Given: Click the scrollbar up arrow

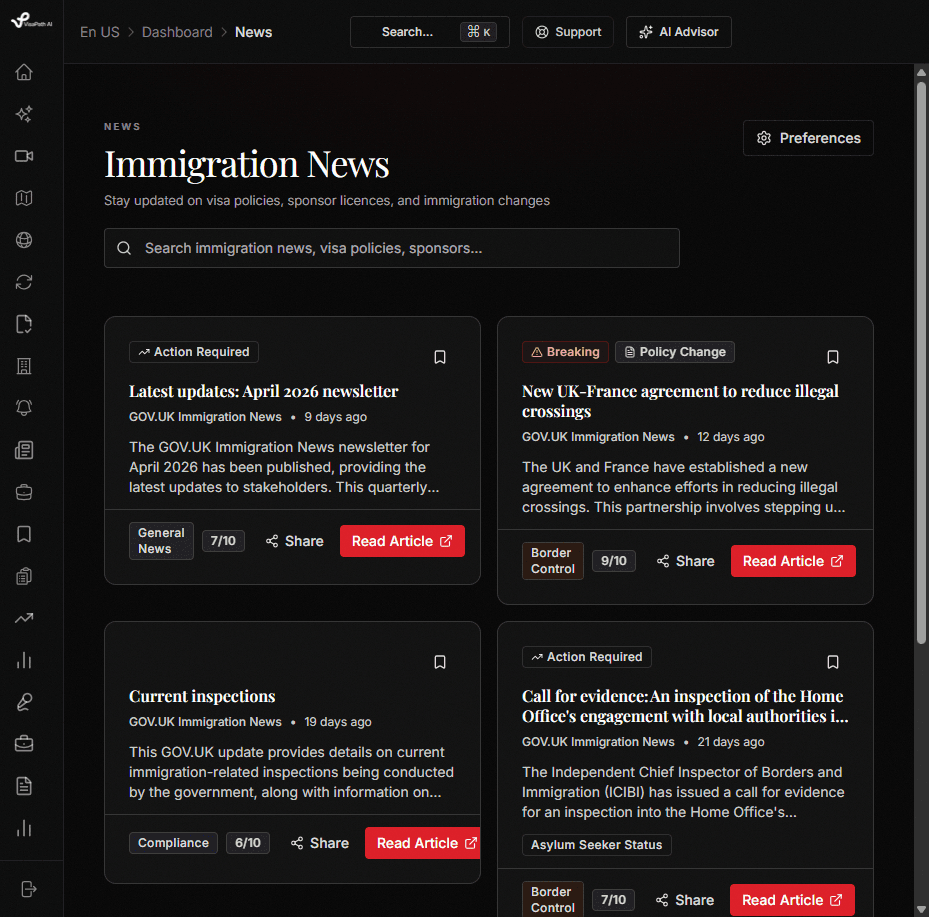Looking at the screenshot, I should [x=921, y=73].
